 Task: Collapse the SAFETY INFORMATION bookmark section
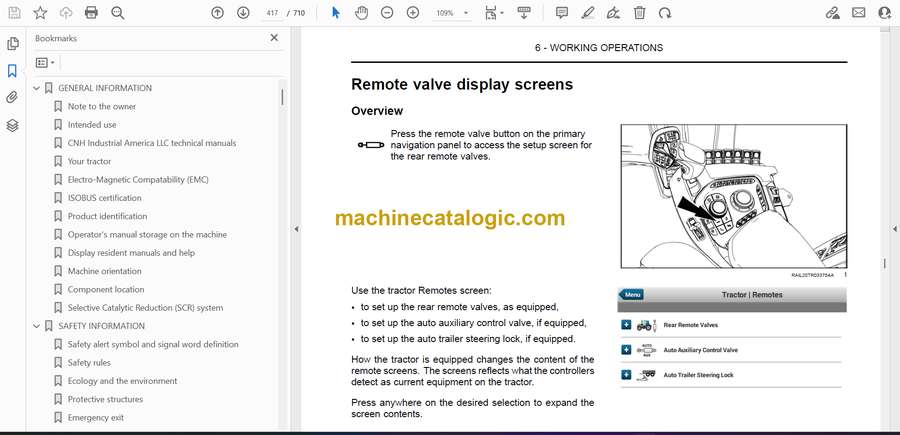coord(37,326)
